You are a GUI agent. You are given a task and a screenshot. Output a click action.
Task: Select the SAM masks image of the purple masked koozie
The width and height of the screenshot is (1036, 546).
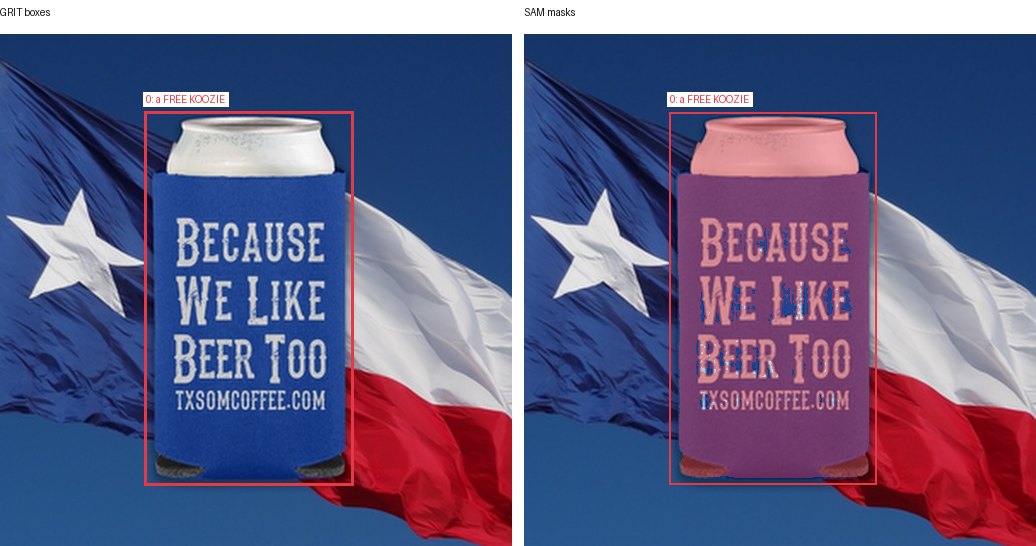coord(780,290)
